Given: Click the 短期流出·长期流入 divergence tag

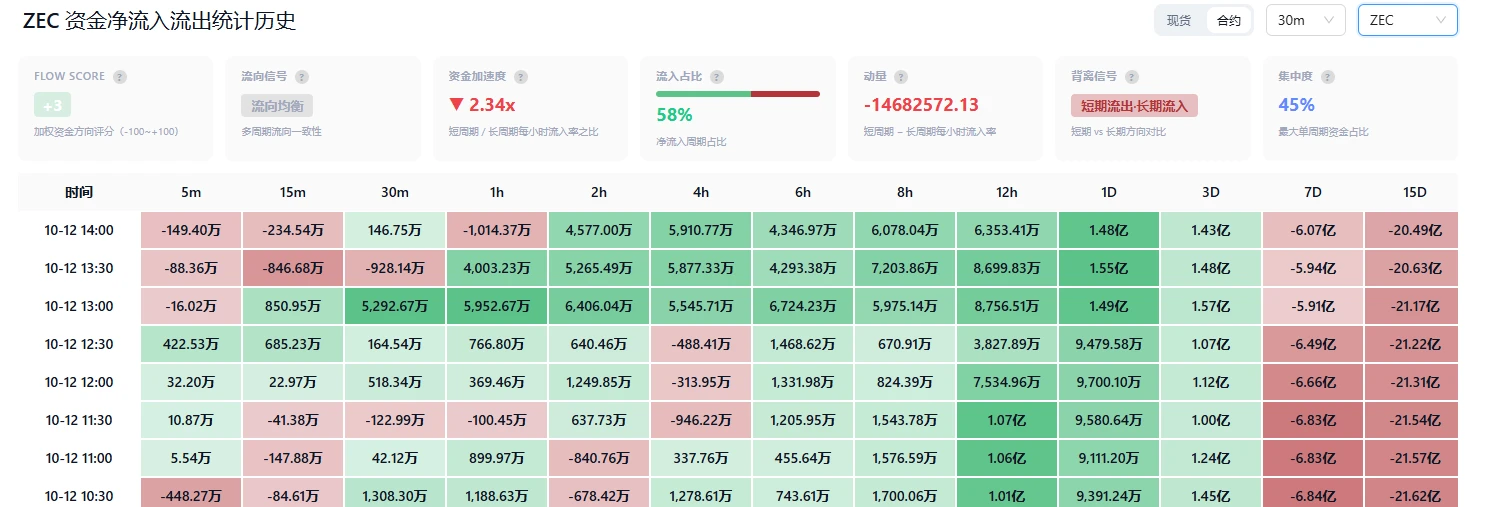Looking at the screenshot, I should click(1134, 105).
